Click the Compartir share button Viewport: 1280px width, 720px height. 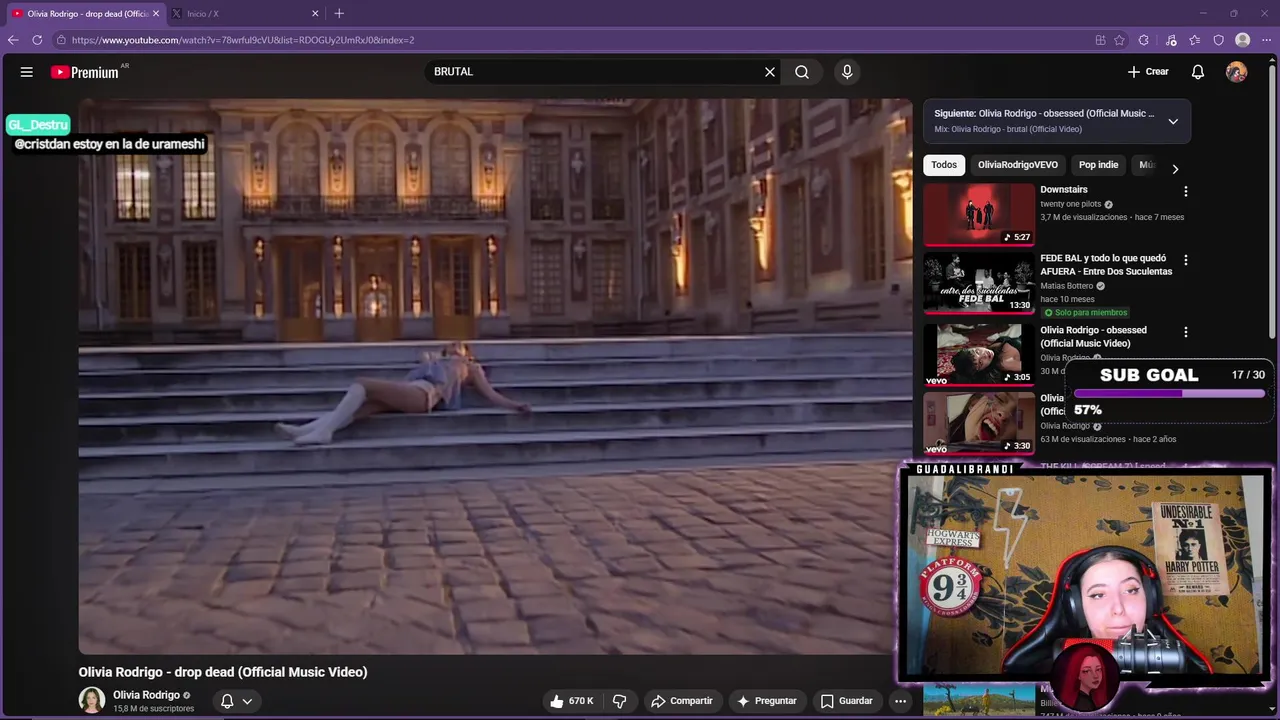pyautogui.click(x=681, y=701)
